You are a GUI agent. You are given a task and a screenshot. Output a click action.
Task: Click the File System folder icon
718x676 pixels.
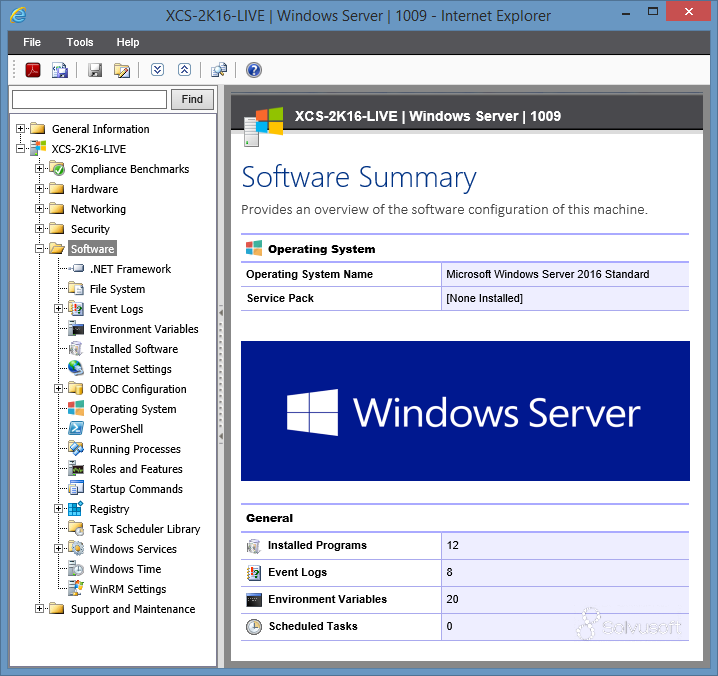point(76,289)
